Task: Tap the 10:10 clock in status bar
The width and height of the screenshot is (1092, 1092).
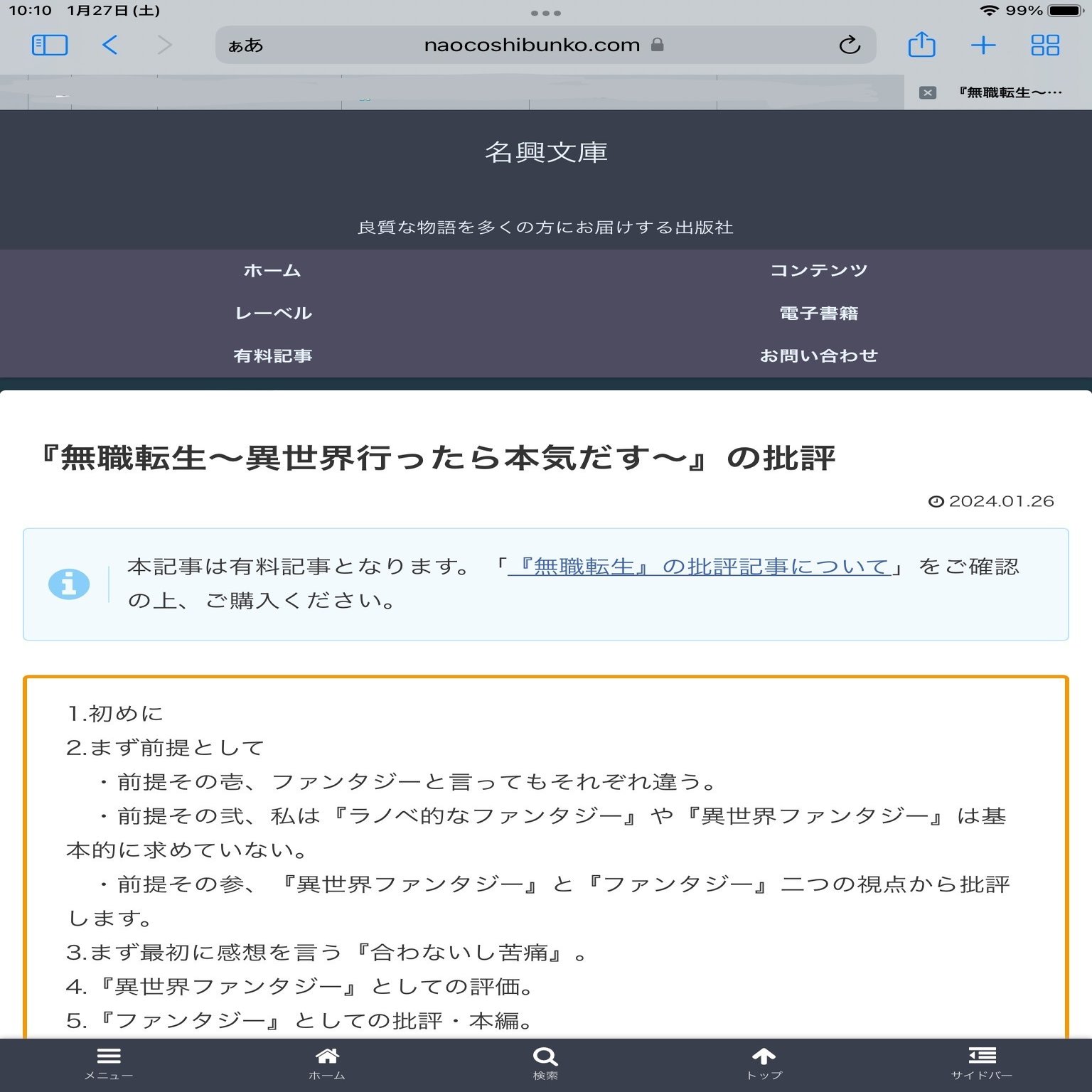Action: tap(30, 11)
